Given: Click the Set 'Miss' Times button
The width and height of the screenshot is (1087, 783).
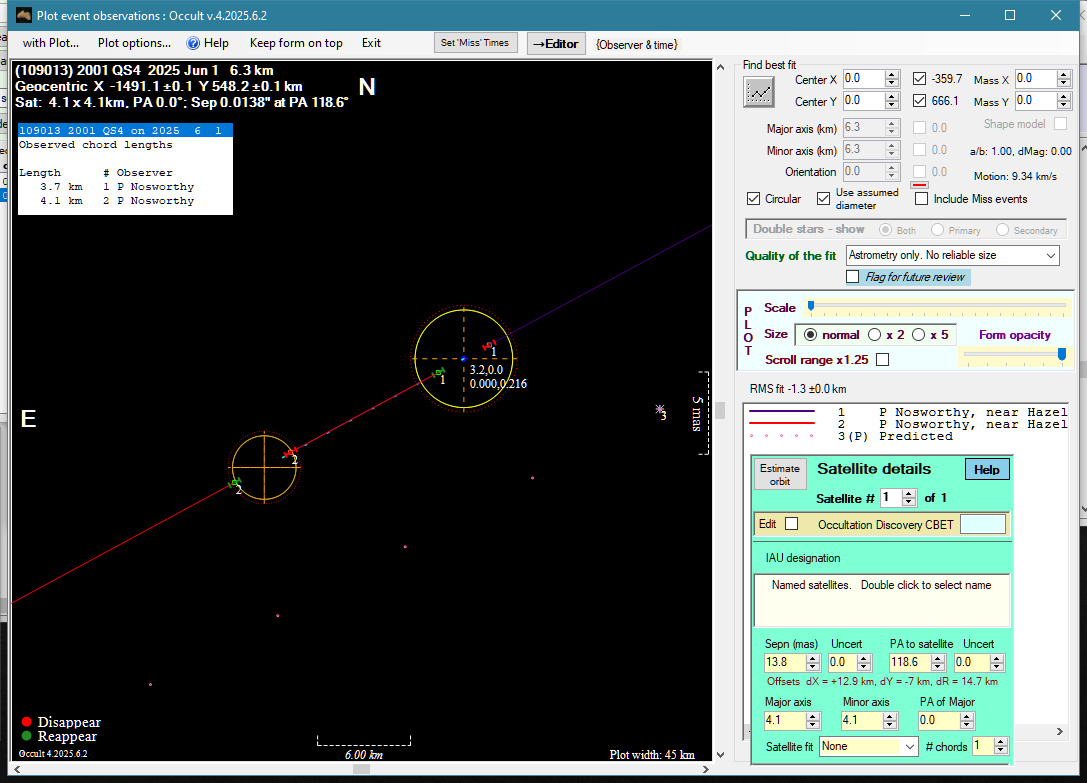Looking at the screenshot, I should 475,43.
